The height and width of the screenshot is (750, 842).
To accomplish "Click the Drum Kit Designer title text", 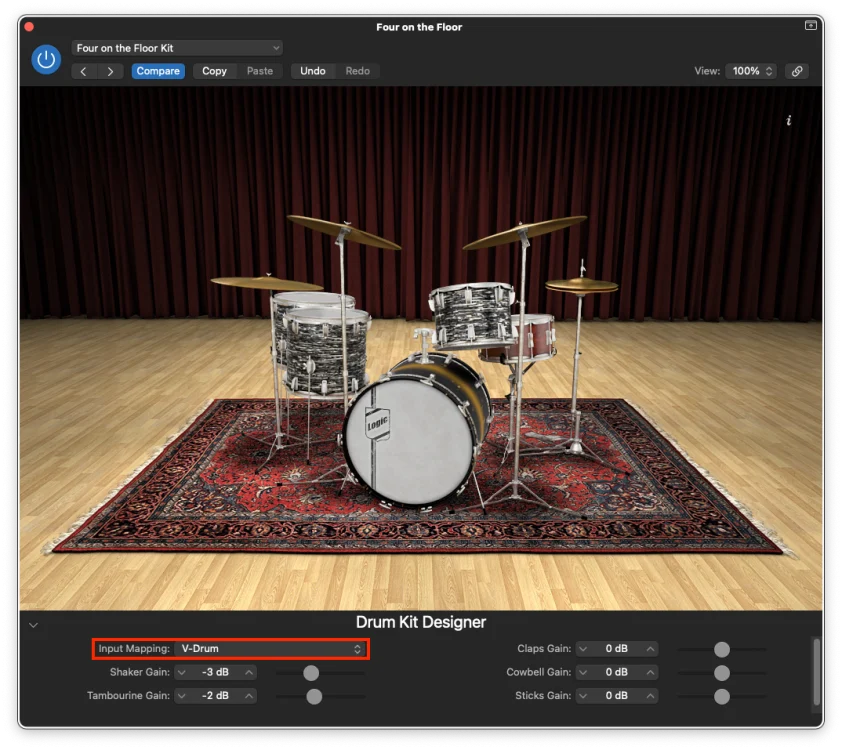I will click(420, 622).
